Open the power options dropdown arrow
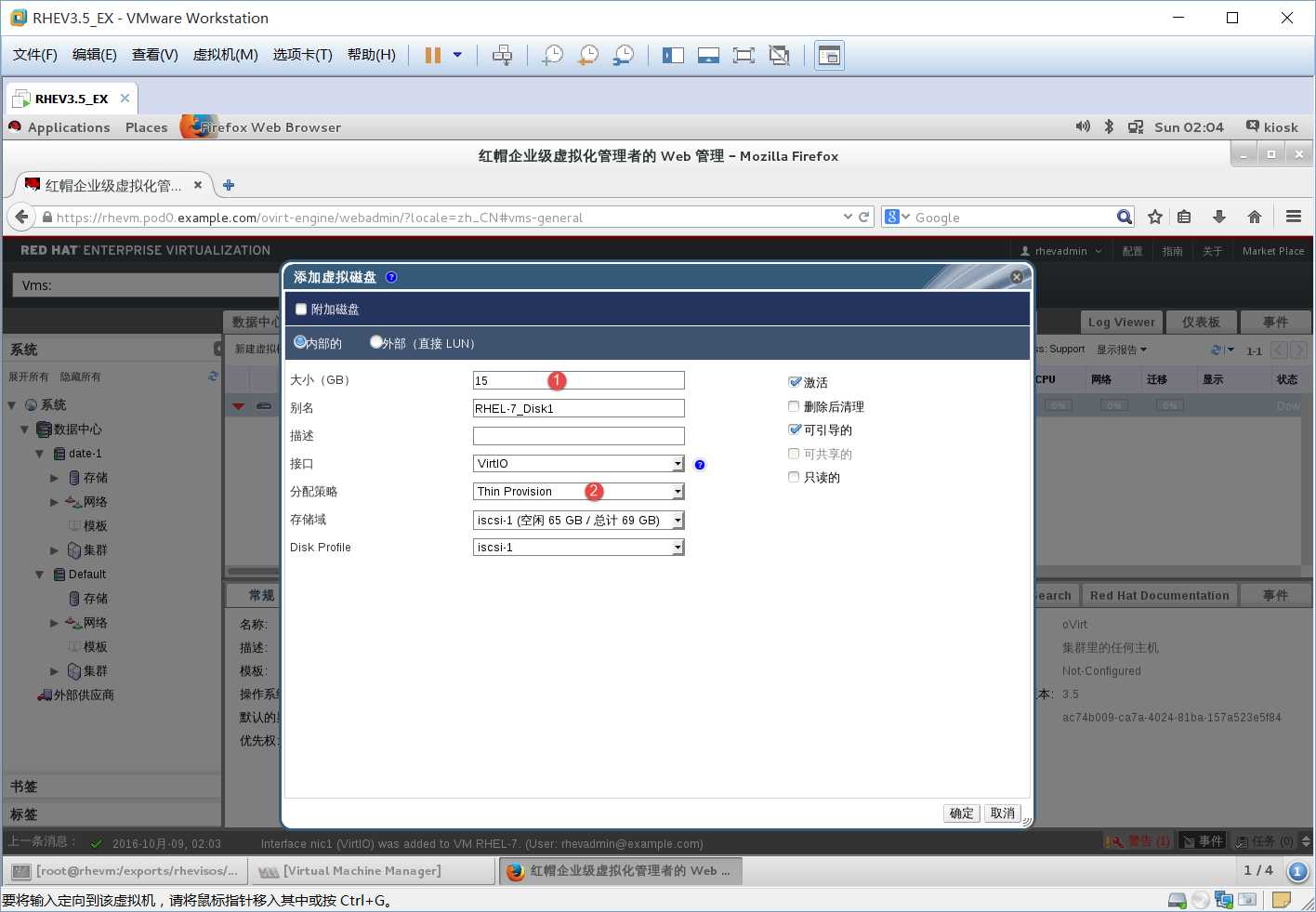 457,55
